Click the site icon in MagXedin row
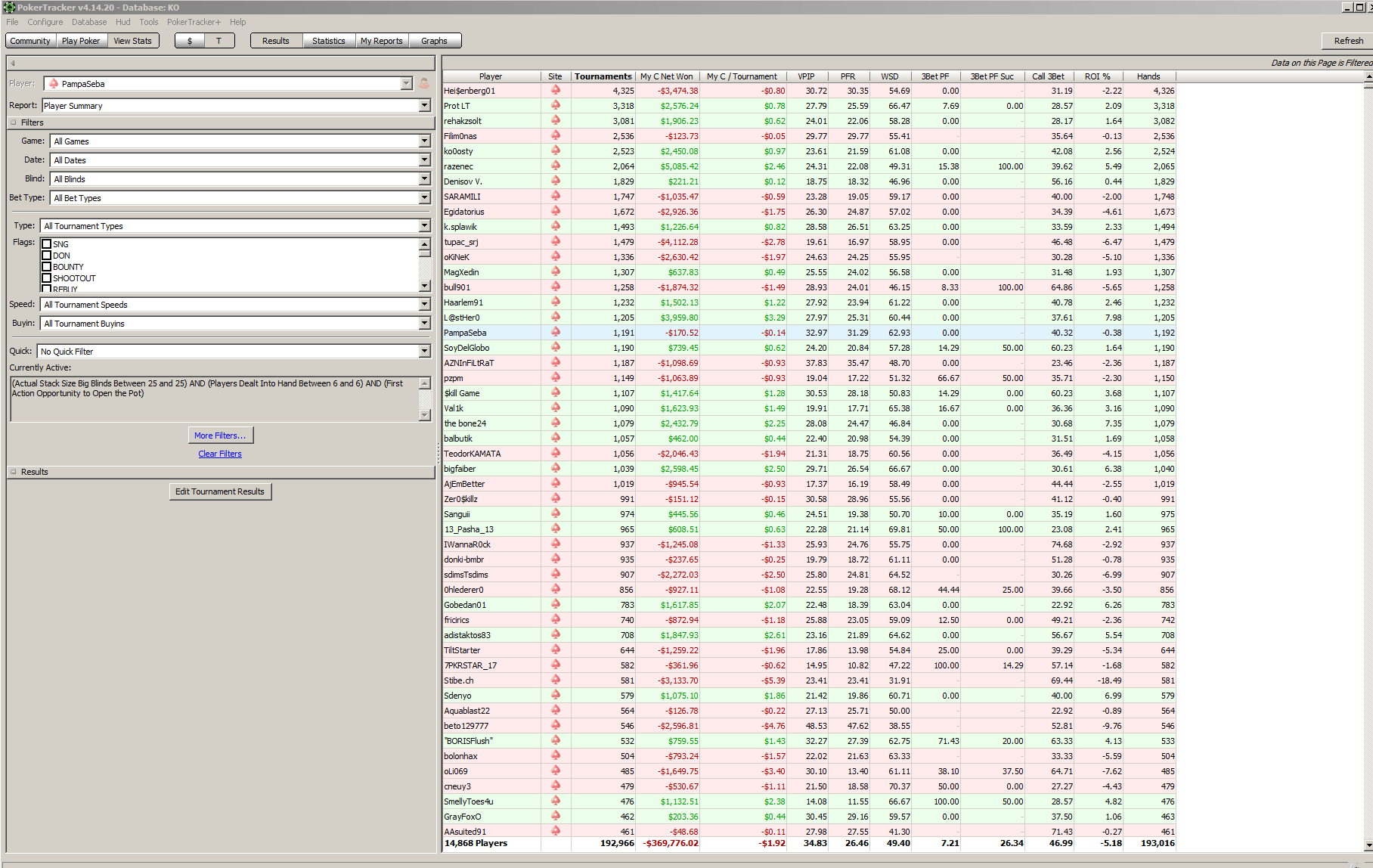 pos(556,272)
